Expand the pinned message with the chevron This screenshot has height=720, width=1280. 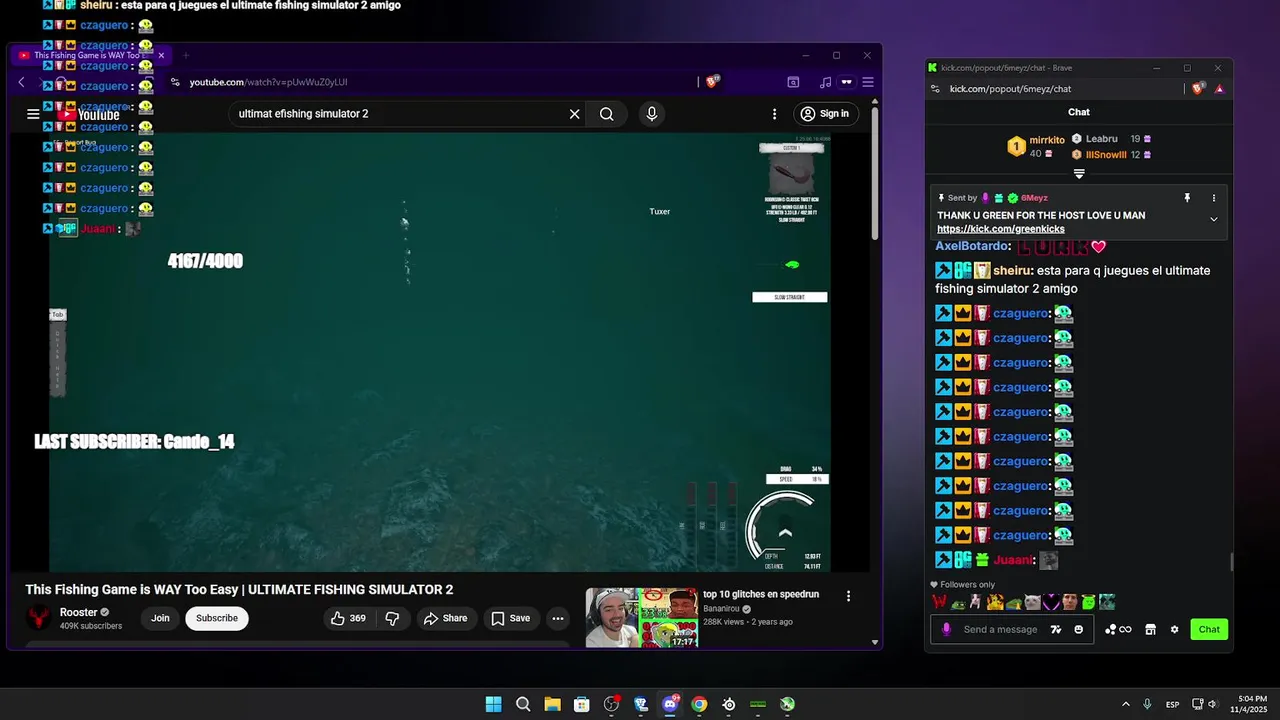pyautogui.click(x=1214, y=219)
